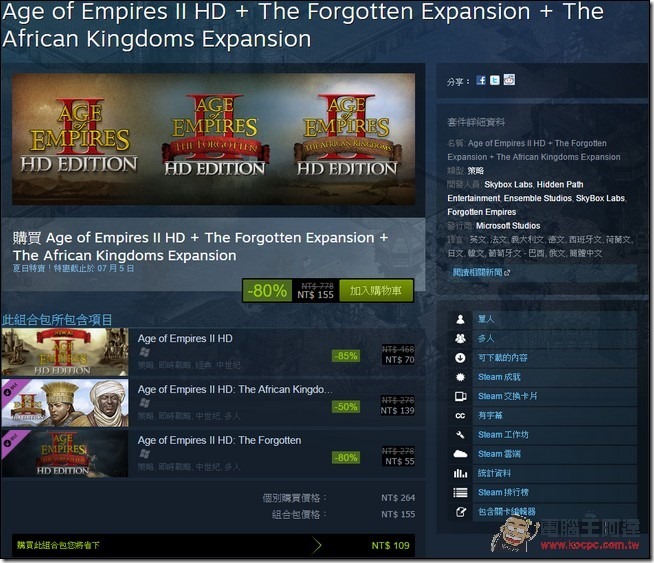This screenshot has height=563, width=654.
Task: Open Forgotten Empires developer link
Action: (x=482, y=212)
